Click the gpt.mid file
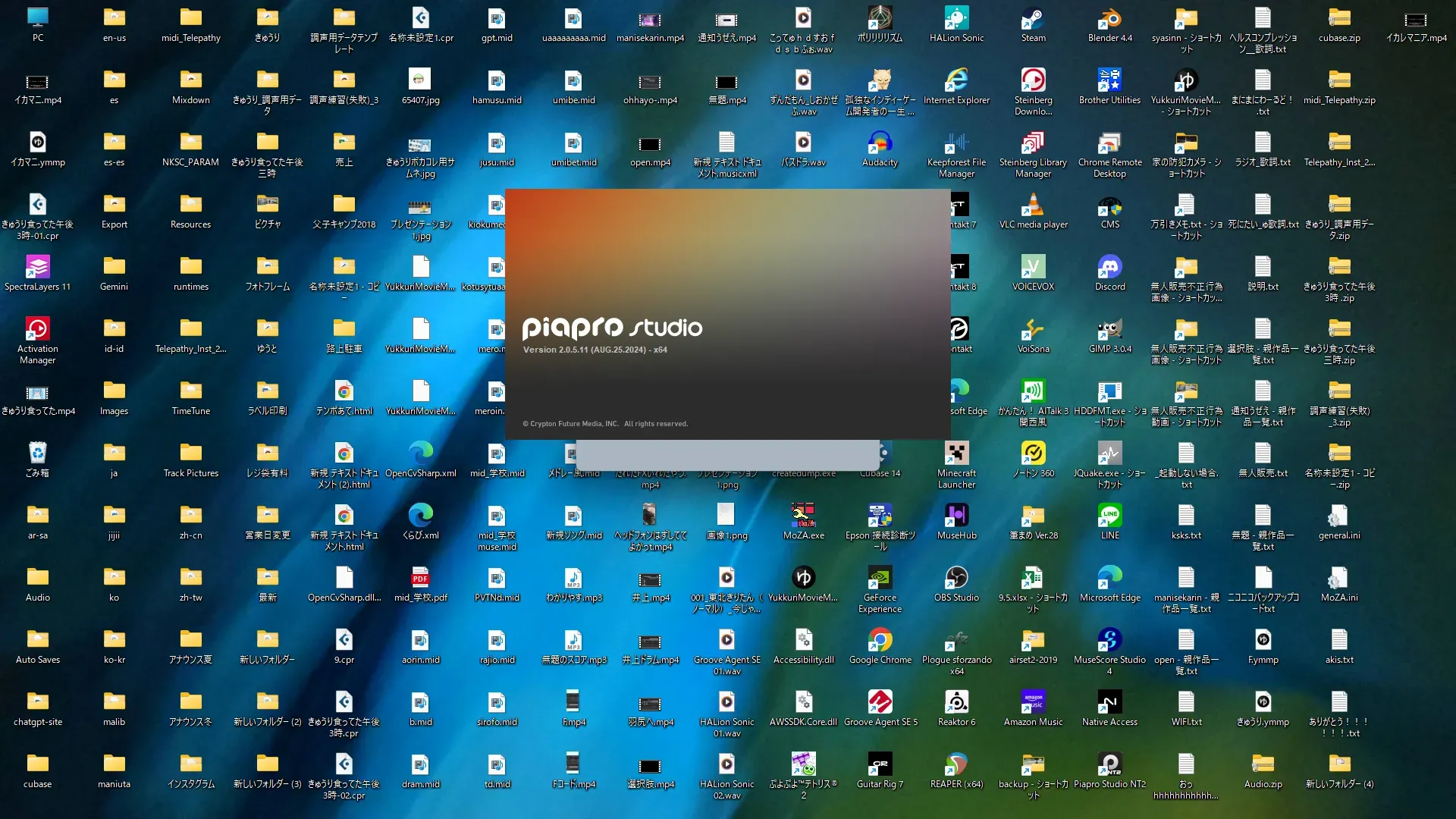 click(x=497, y=18)
